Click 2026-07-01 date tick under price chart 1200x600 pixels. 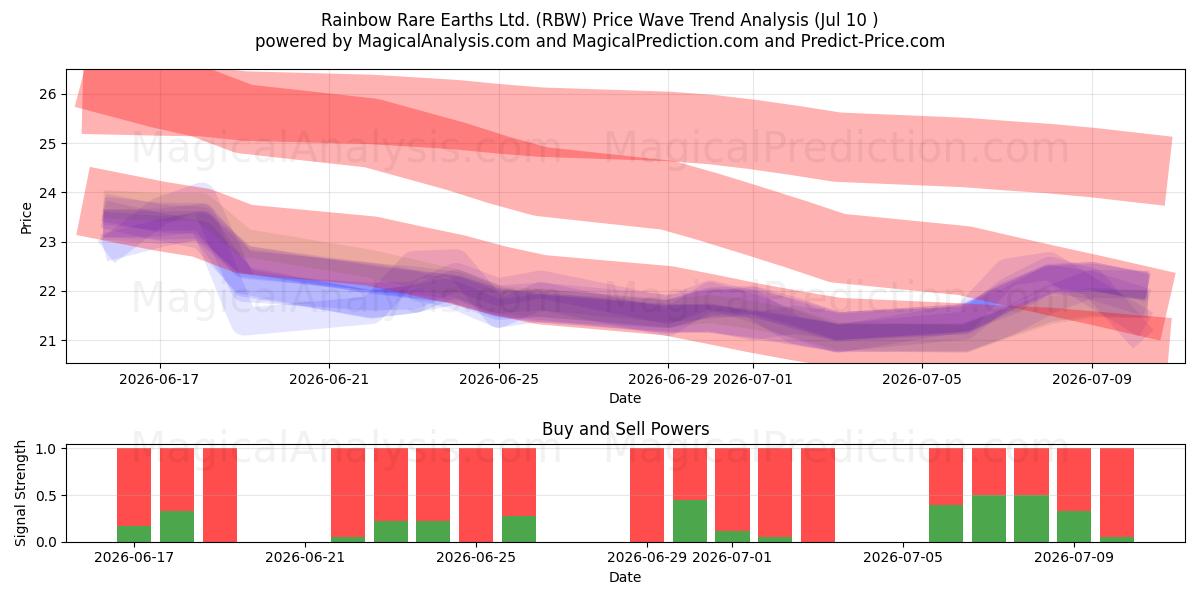point(753,379)
